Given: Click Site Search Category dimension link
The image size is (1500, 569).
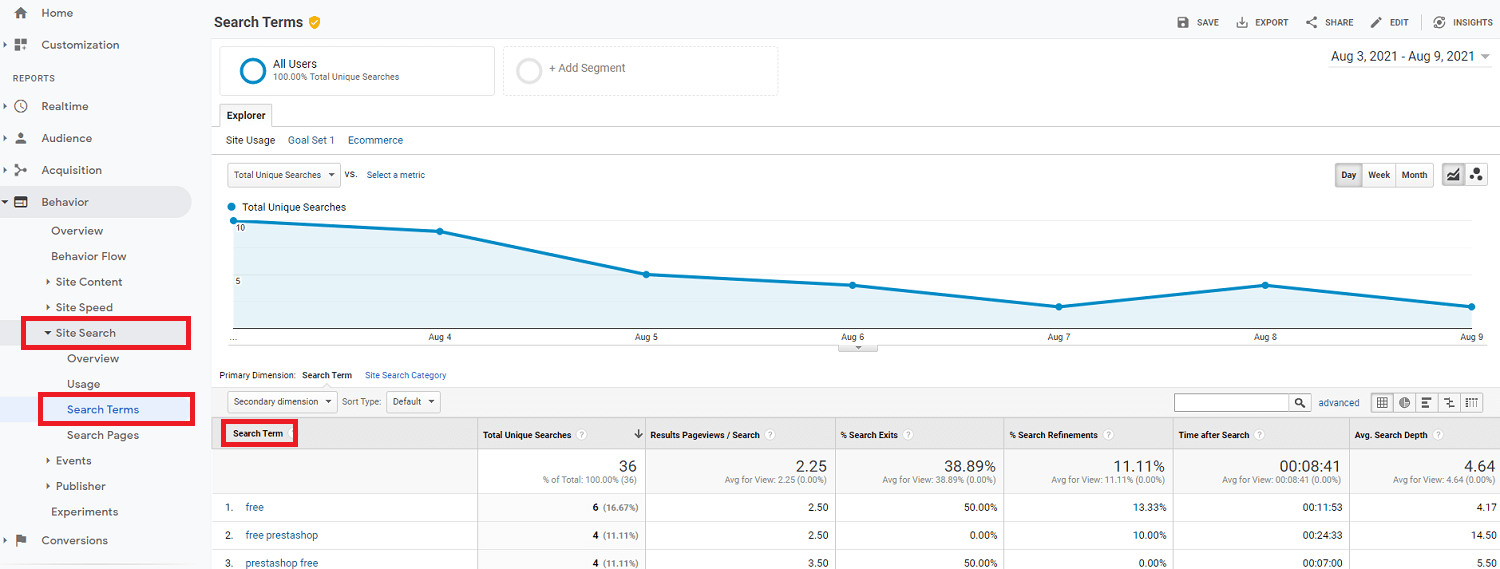Looking at the screenshot, I should pos(405,376).
